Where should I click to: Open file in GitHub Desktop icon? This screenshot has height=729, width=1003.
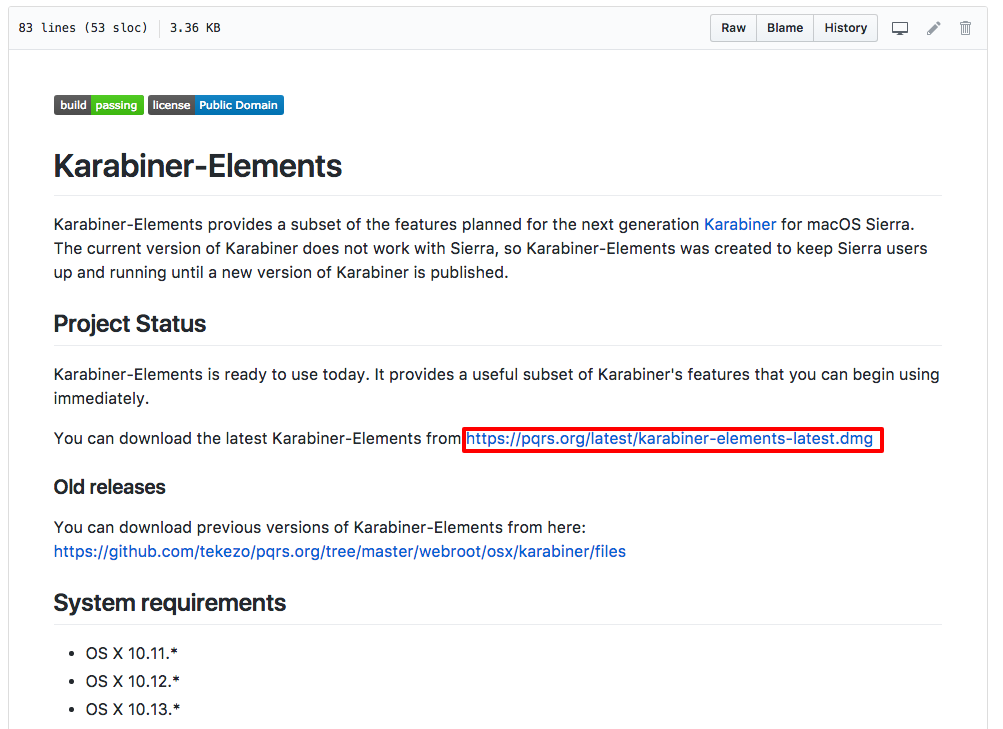[900, 28]
